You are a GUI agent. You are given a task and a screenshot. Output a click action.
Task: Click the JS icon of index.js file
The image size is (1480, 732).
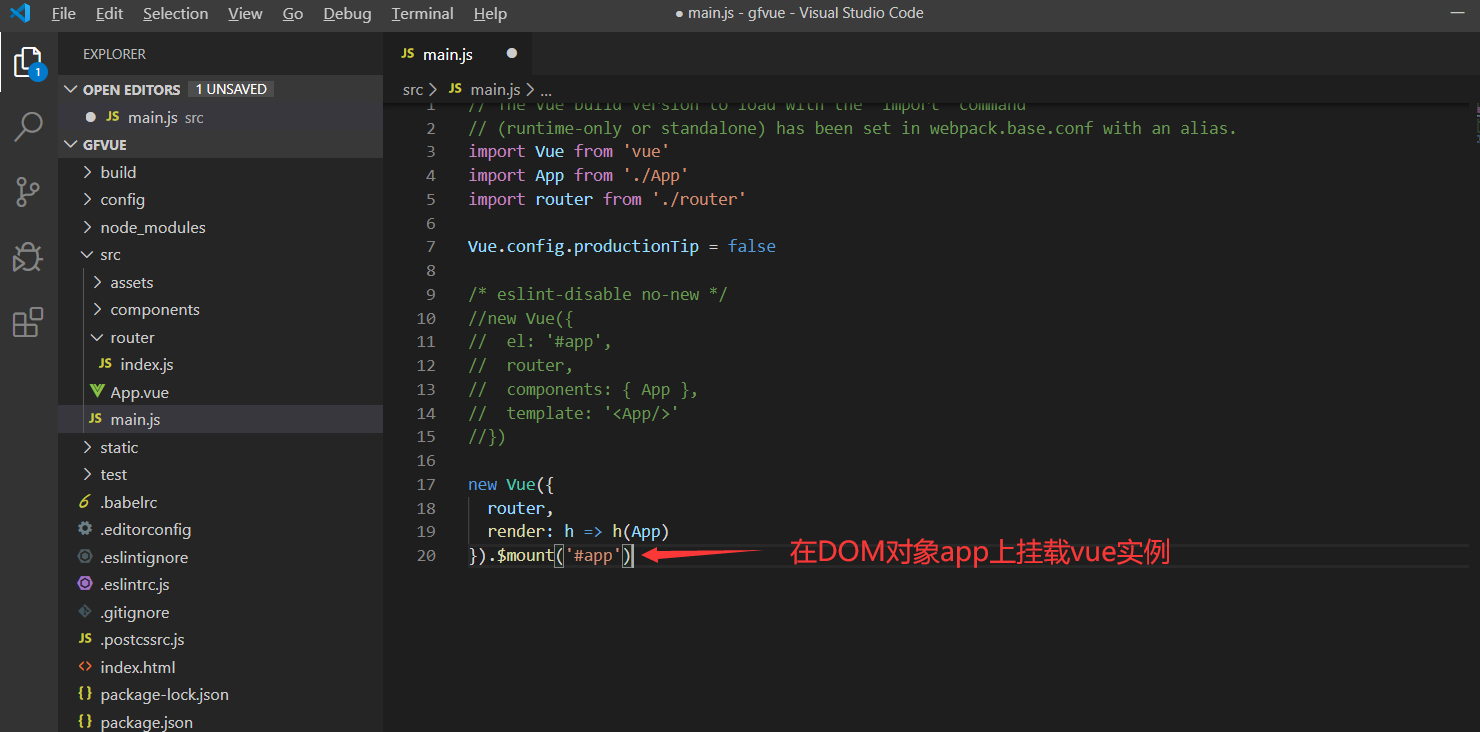click(x=105, y=364)
